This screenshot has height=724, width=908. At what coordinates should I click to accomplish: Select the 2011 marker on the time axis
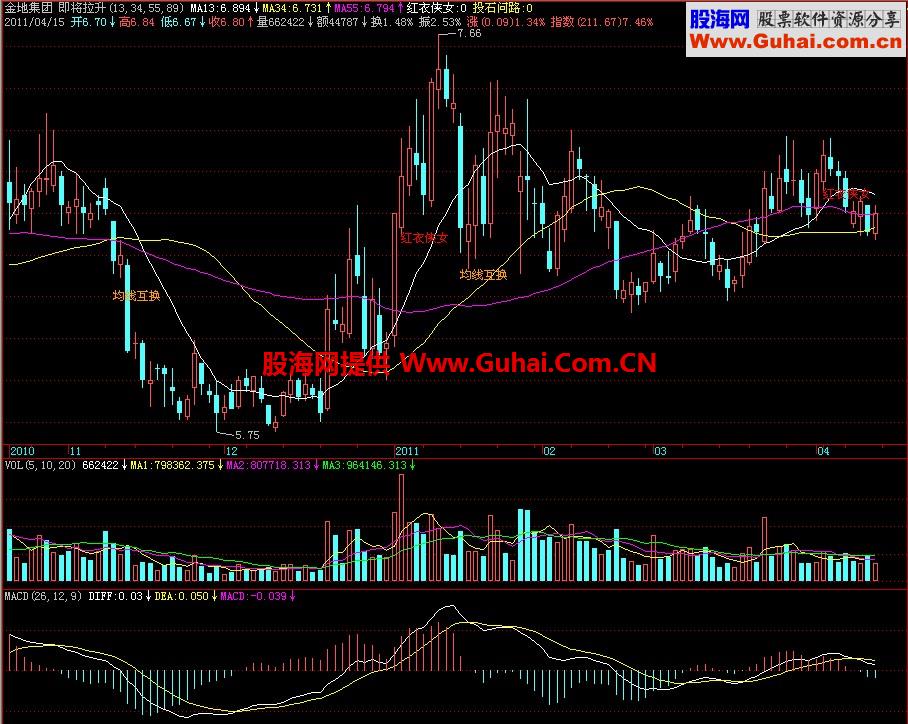point(407,451)
